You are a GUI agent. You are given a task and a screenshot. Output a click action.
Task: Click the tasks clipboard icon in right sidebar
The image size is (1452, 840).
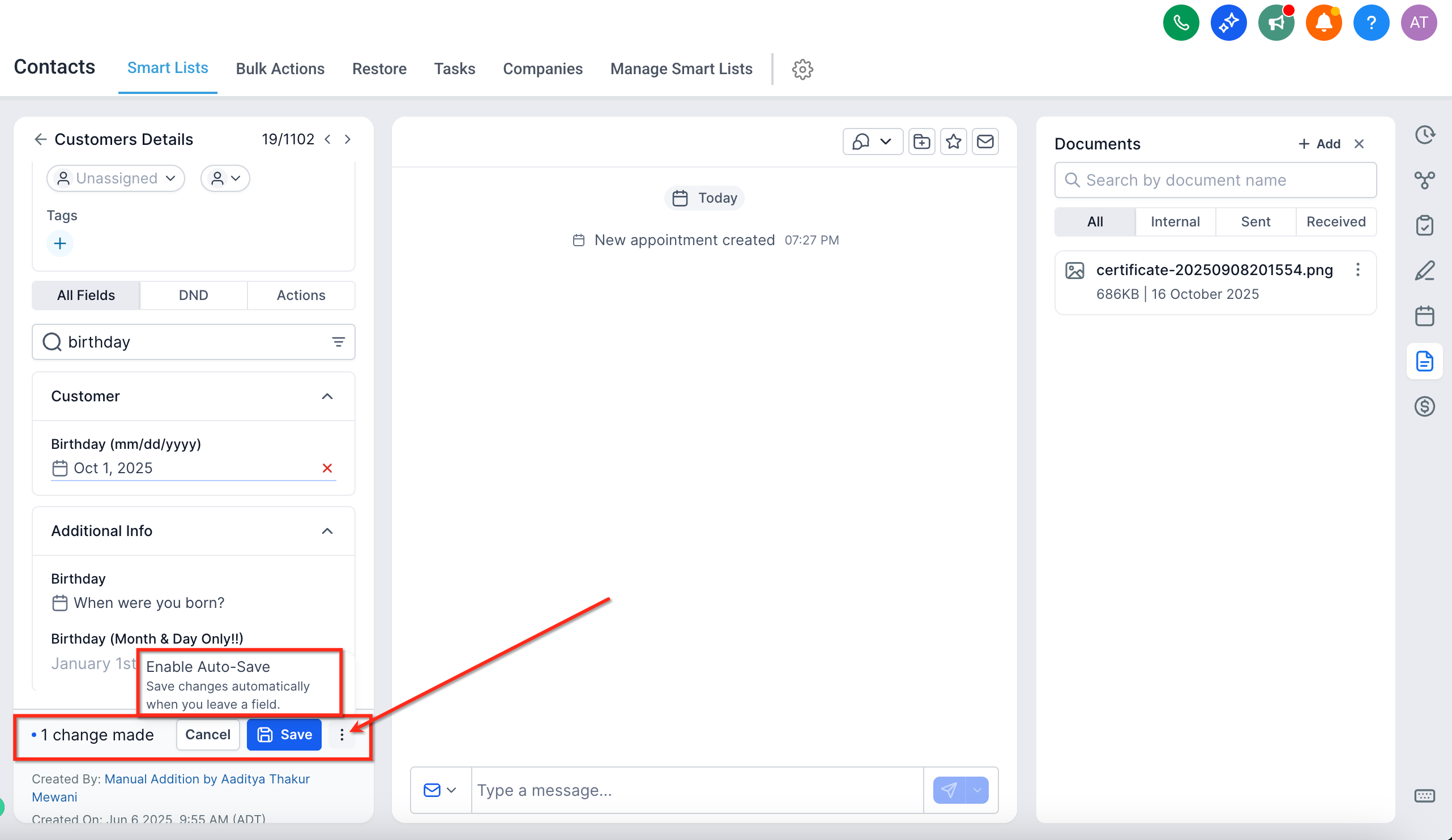click(x=1424, y=225)
